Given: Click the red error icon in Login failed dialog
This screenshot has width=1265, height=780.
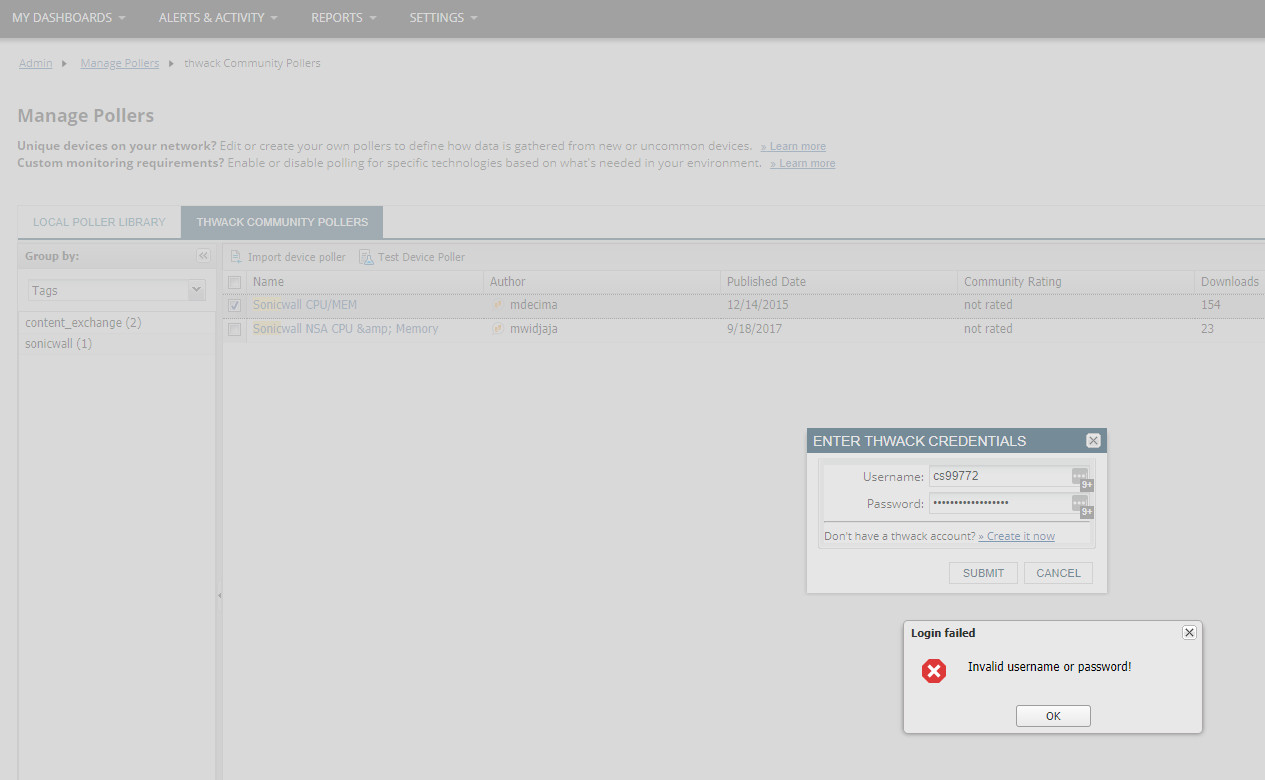Looking at the screenshot, I should (x=934, y=671).
